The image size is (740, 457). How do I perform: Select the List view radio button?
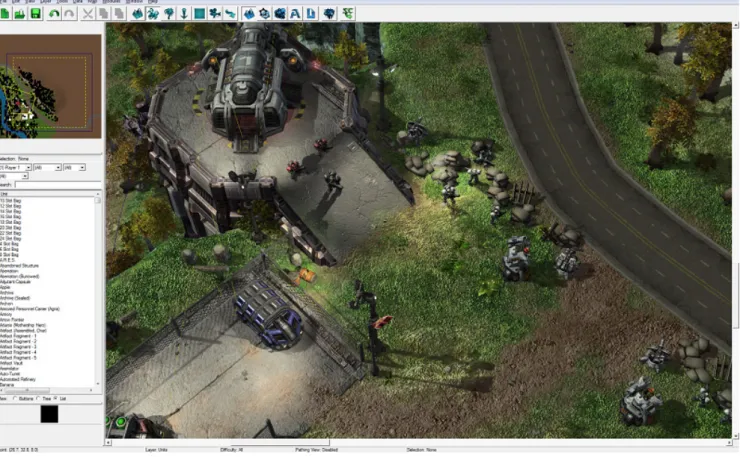56,398
